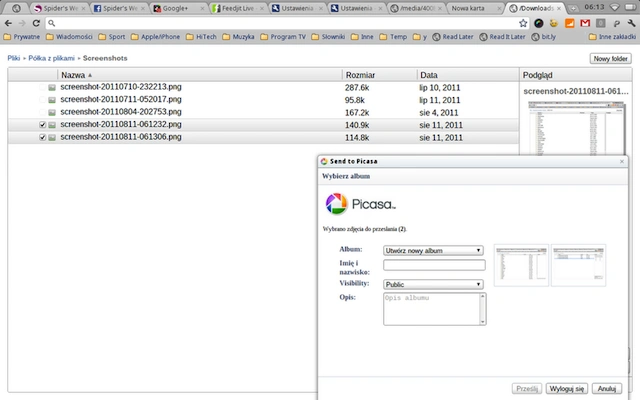Viewport: 640px width, 400px height.
Task: Go to Pliki in the breadcrumb
Action: 13,58
